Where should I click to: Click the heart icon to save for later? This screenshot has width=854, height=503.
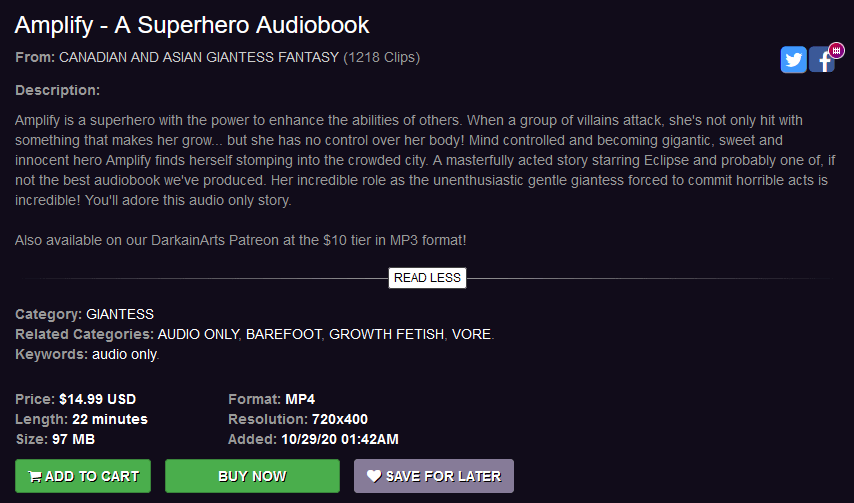tap(374, 477)
